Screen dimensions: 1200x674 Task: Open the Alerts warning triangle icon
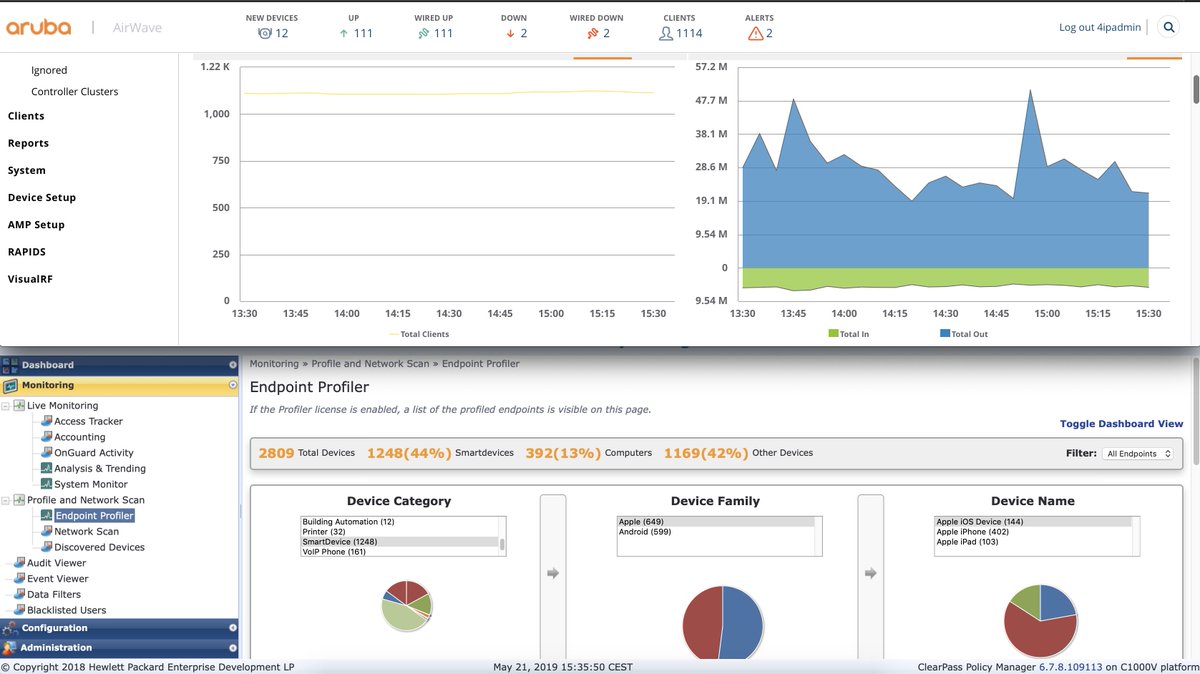pyautogui.click(x=755, y=33)
